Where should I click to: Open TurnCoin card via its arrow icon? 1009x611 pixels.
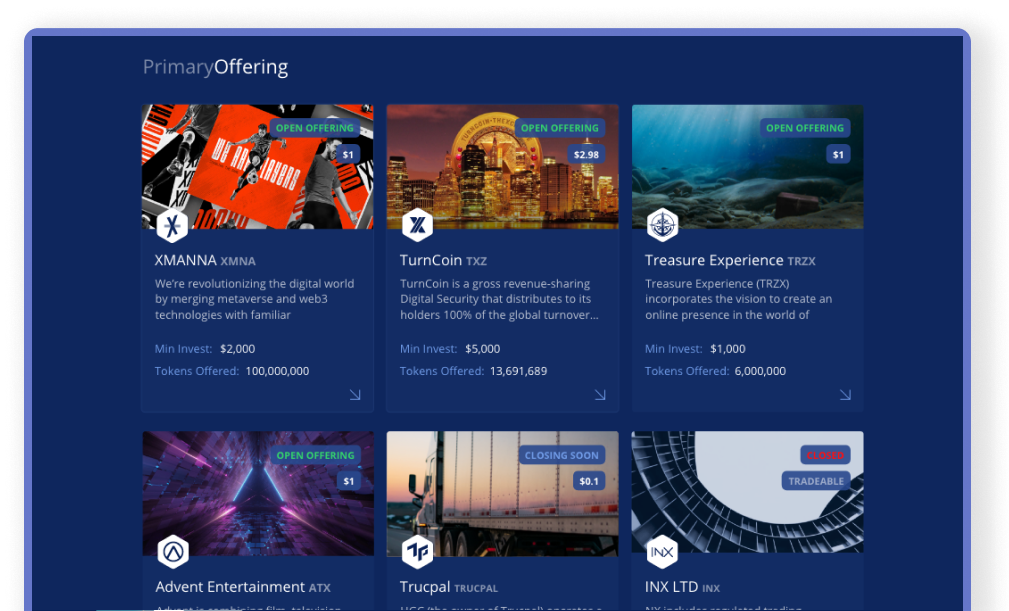[600, 394]
